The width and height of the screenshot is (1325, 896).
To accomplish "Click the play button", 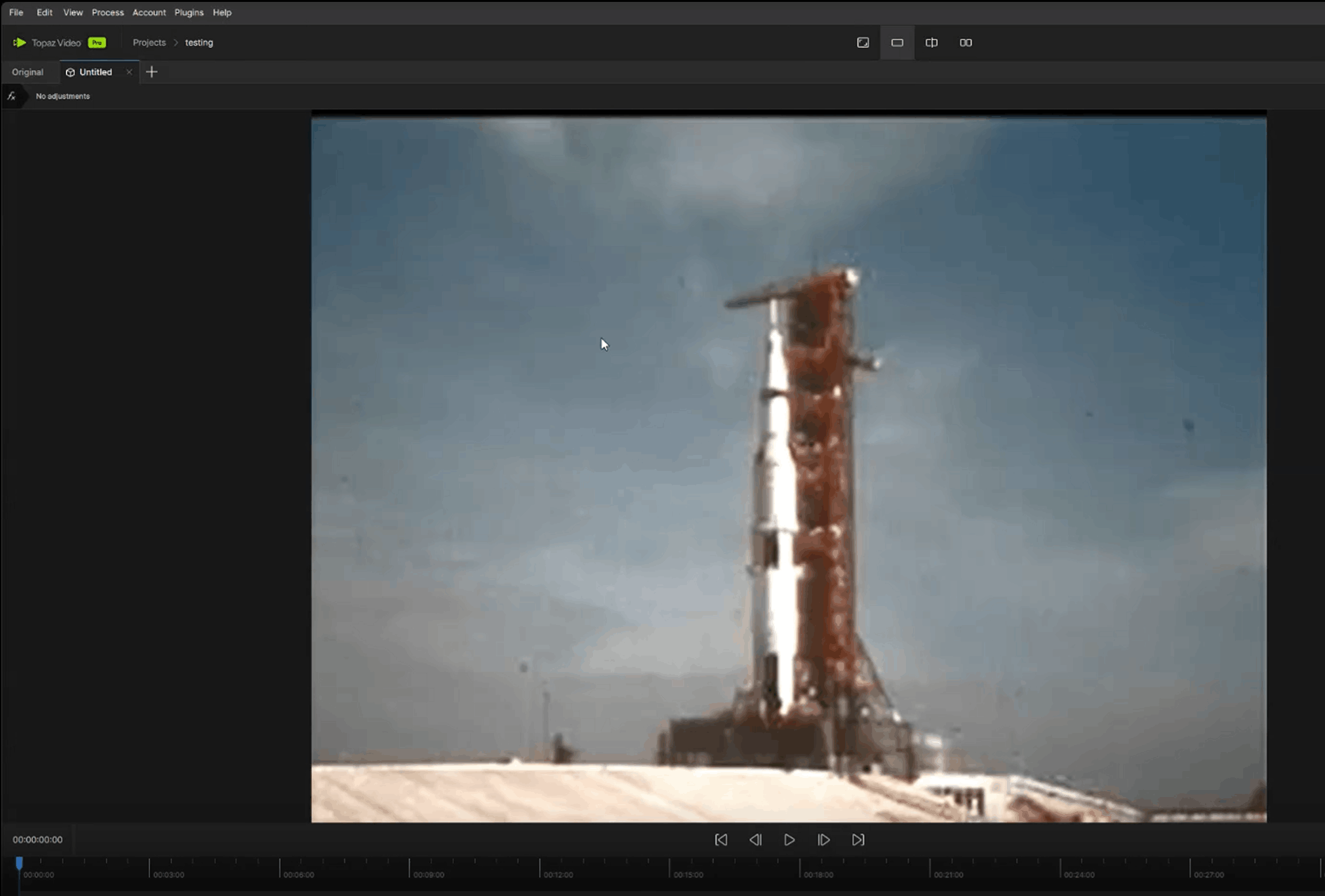I will coord(789,840).
